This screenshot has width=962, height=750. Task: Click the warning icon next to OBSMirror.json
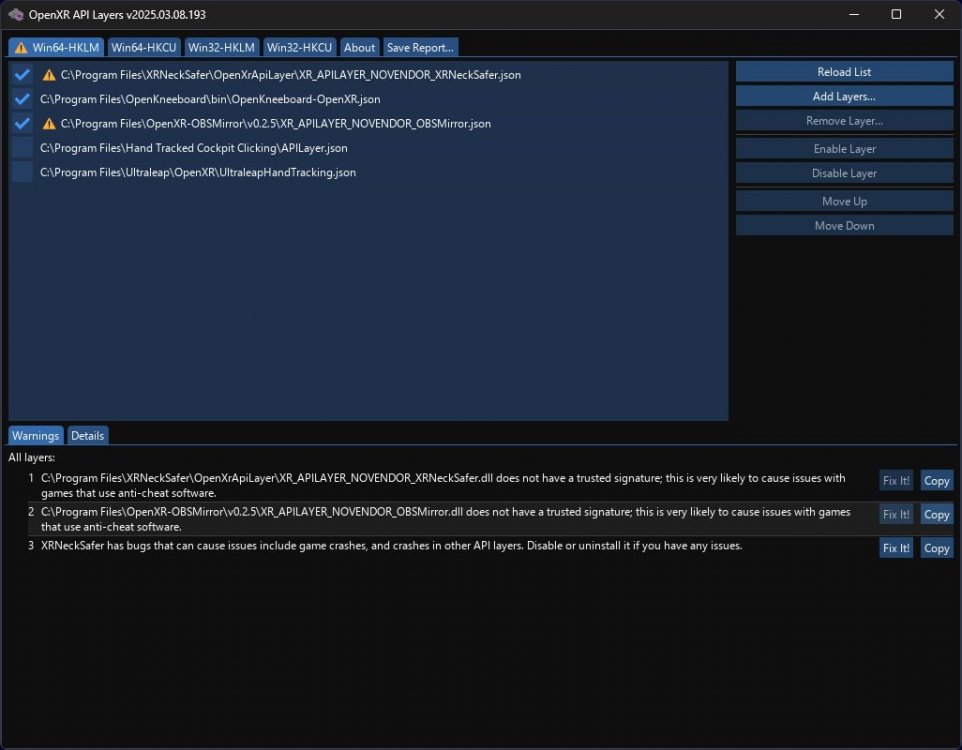click(48, 123)
